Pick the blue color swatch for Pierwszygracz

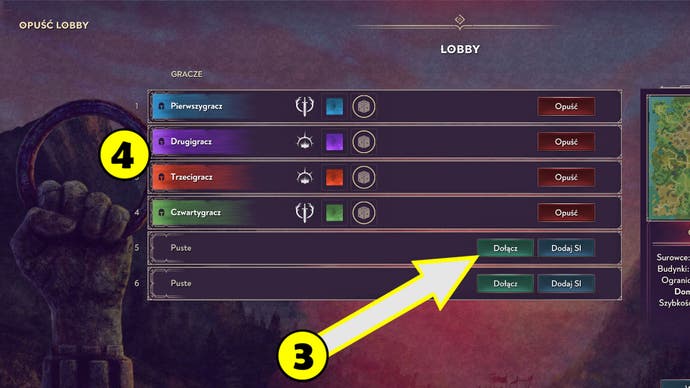334,106
